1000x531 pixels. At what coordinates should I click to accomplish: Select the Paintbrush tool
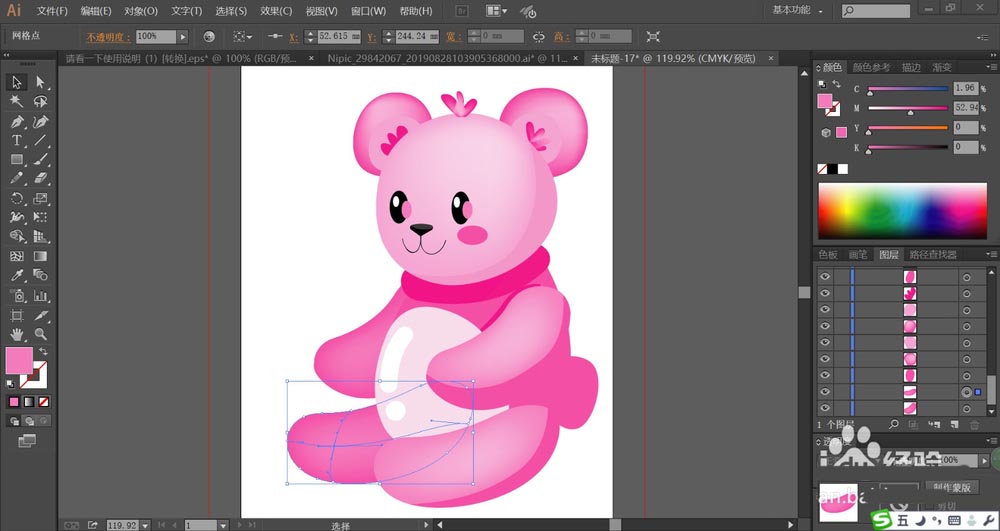(41, 160)
